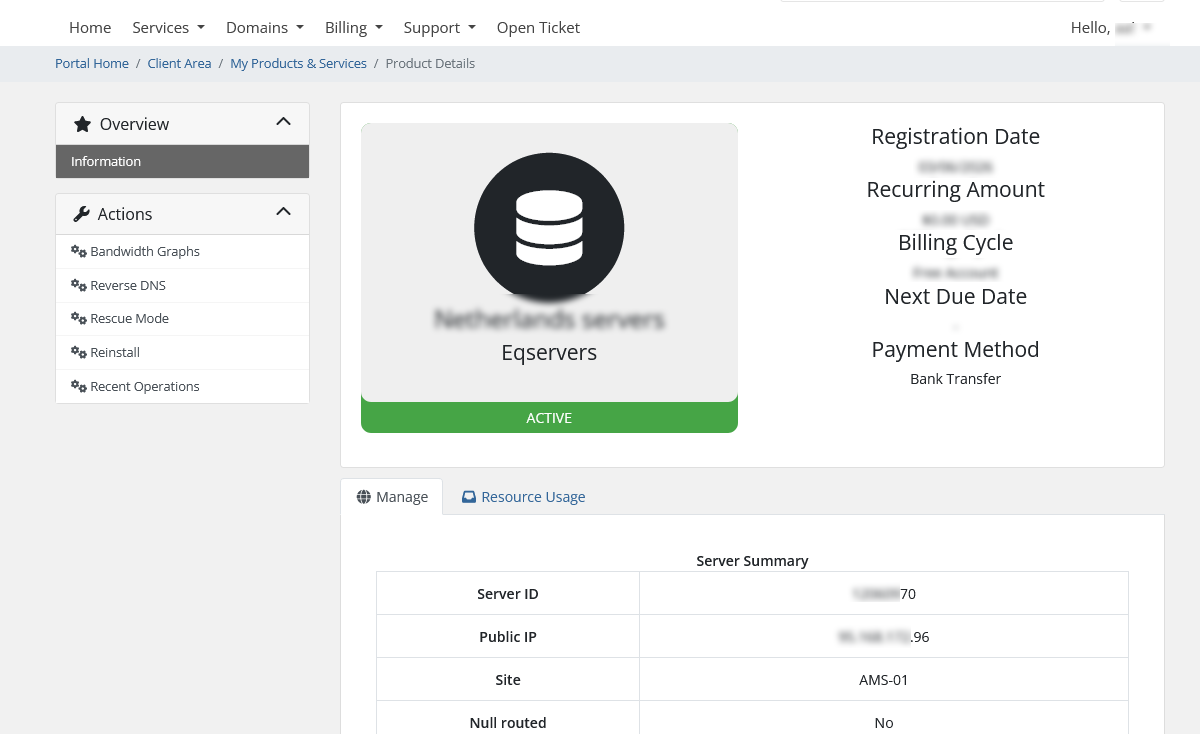Click the gears icon next to Reverse DNS
Screen dimensions: 1200x734
pyautogui.click(x=79, y=285)
